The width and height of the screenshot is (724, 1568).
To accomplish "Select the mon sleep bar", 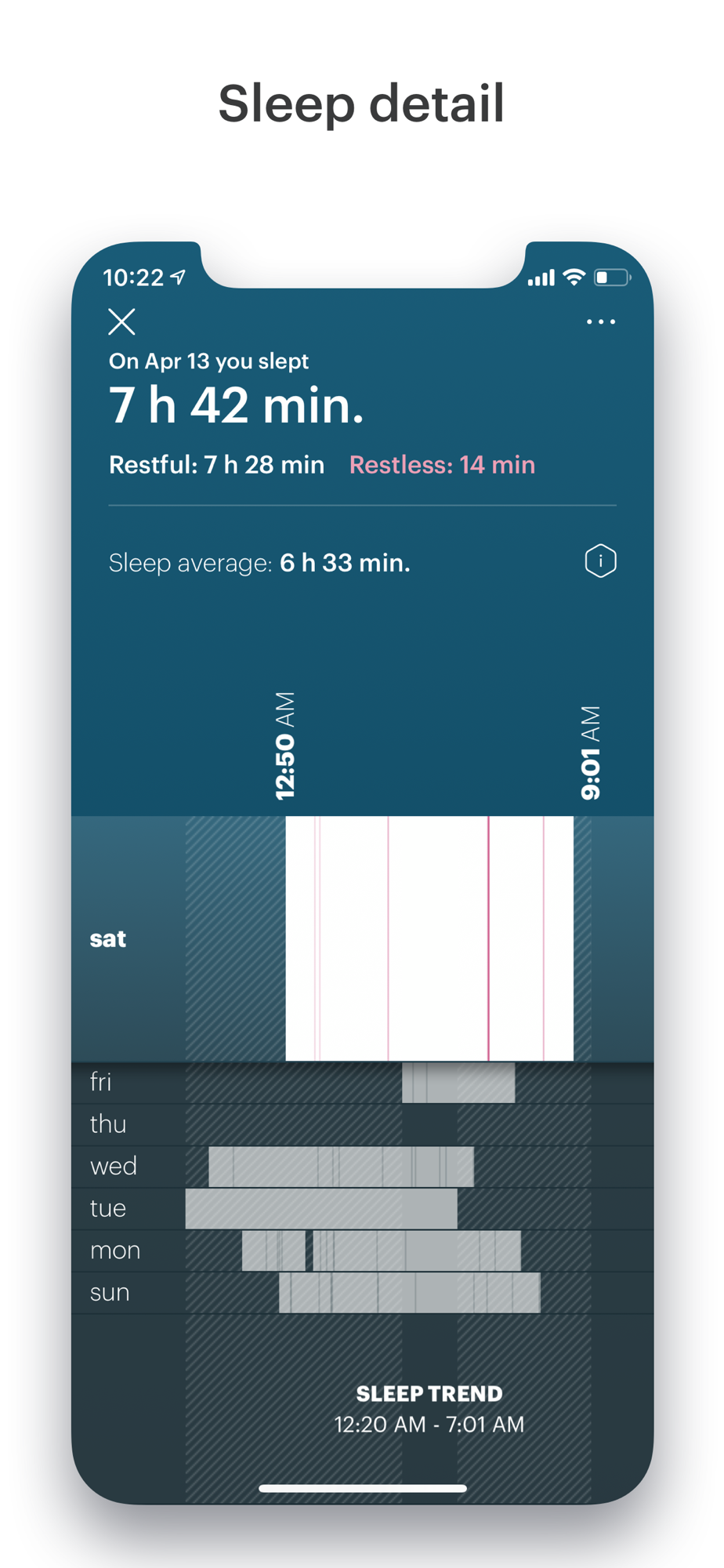I will point(382,1250).
